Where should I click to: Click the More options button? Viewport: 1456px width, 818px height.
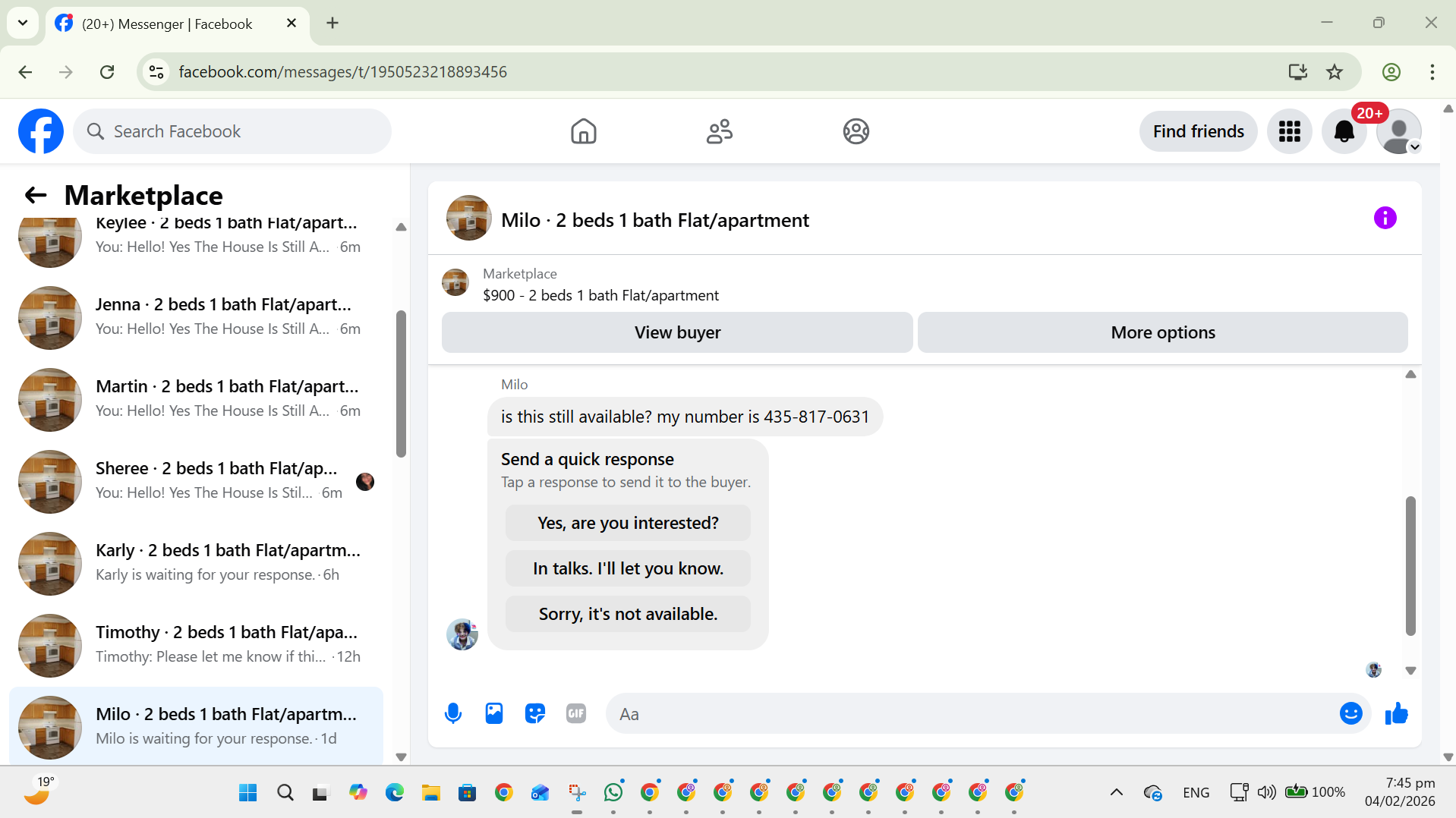point(1162,332)
